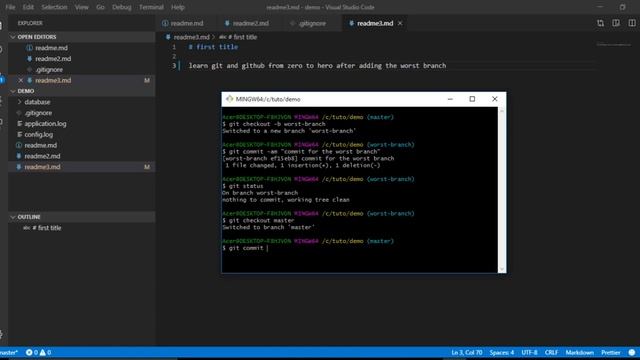The height and width of the screenshot is (360, 640).
Task: Change the UTF-8 encoding setting
Action: coord(529,353)
